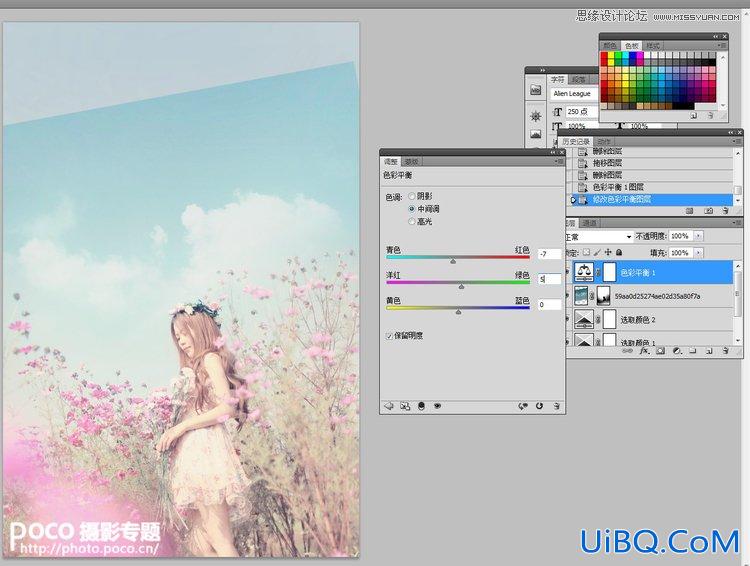The width and height of the screenshot is (750, 566).
Task: Click the 青色–红色 (cyan–red) slider handle
Action: tap(453, 261)
